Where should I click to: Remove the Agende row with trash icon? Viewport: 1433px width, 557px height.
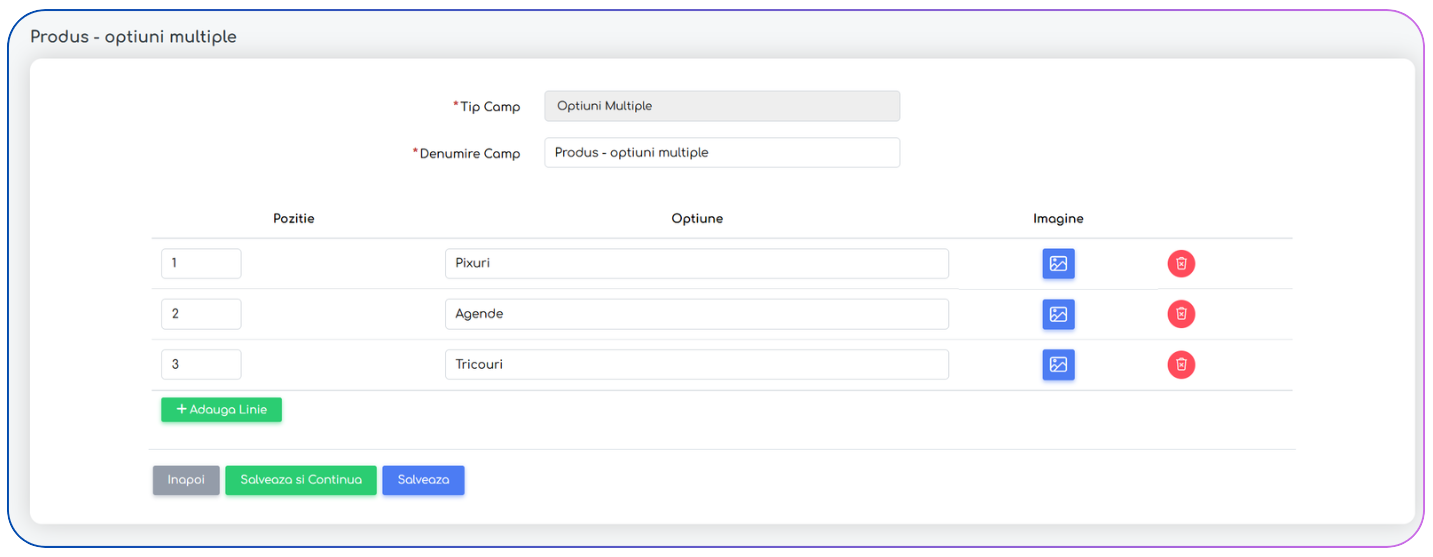click(1181, 314)
